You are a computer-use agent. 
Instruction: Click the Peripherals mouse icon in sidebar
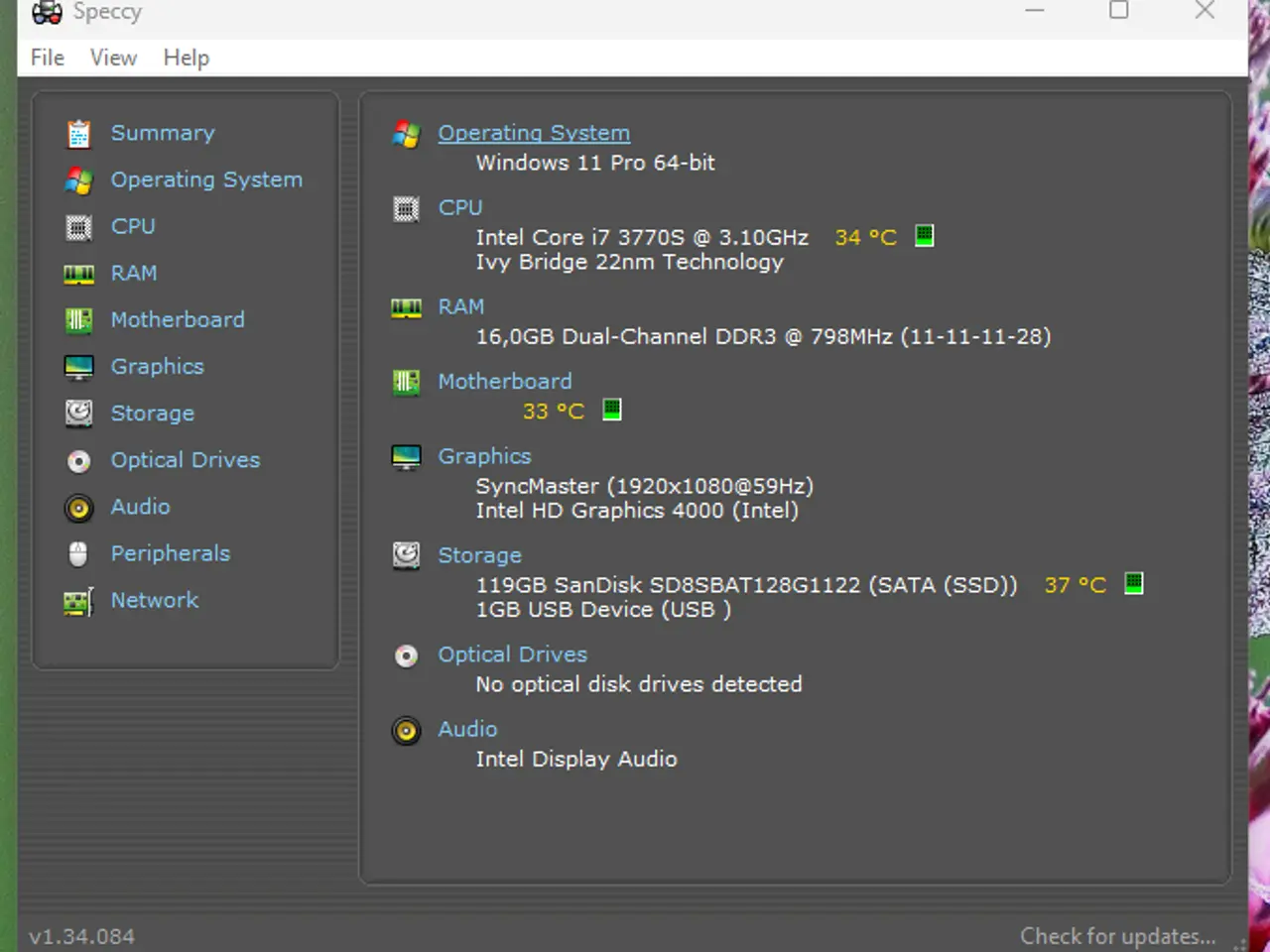[78, 554]
